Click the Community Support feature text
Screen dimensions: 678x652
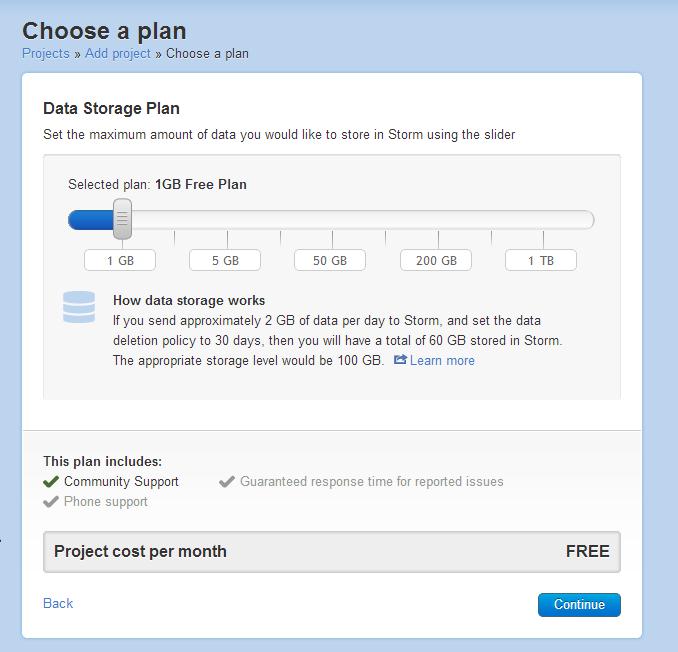pyautogui.click(x=121, y=481)
